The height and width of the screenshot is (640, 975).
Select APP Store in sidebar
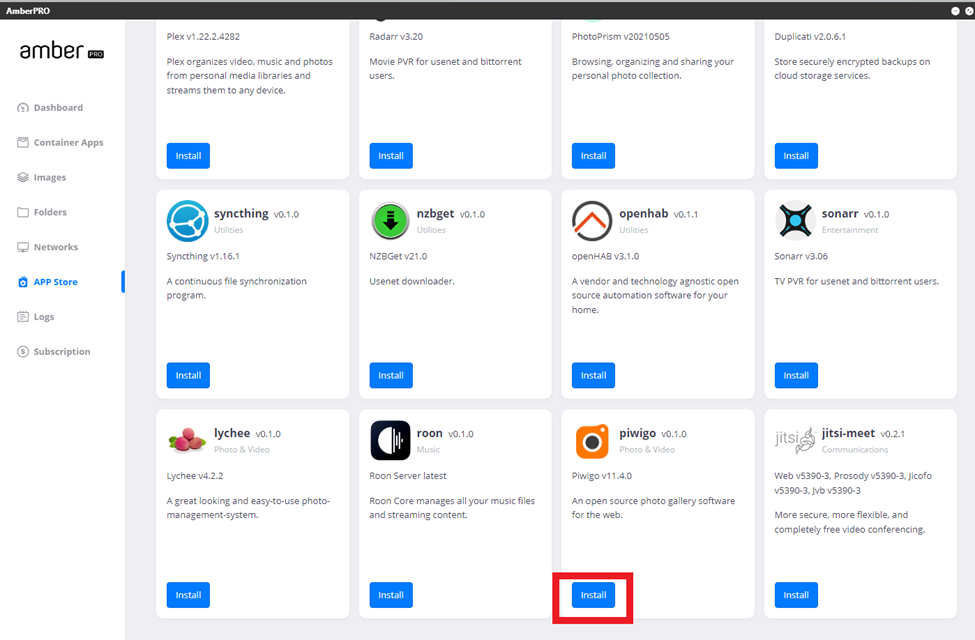pos(56,282)
